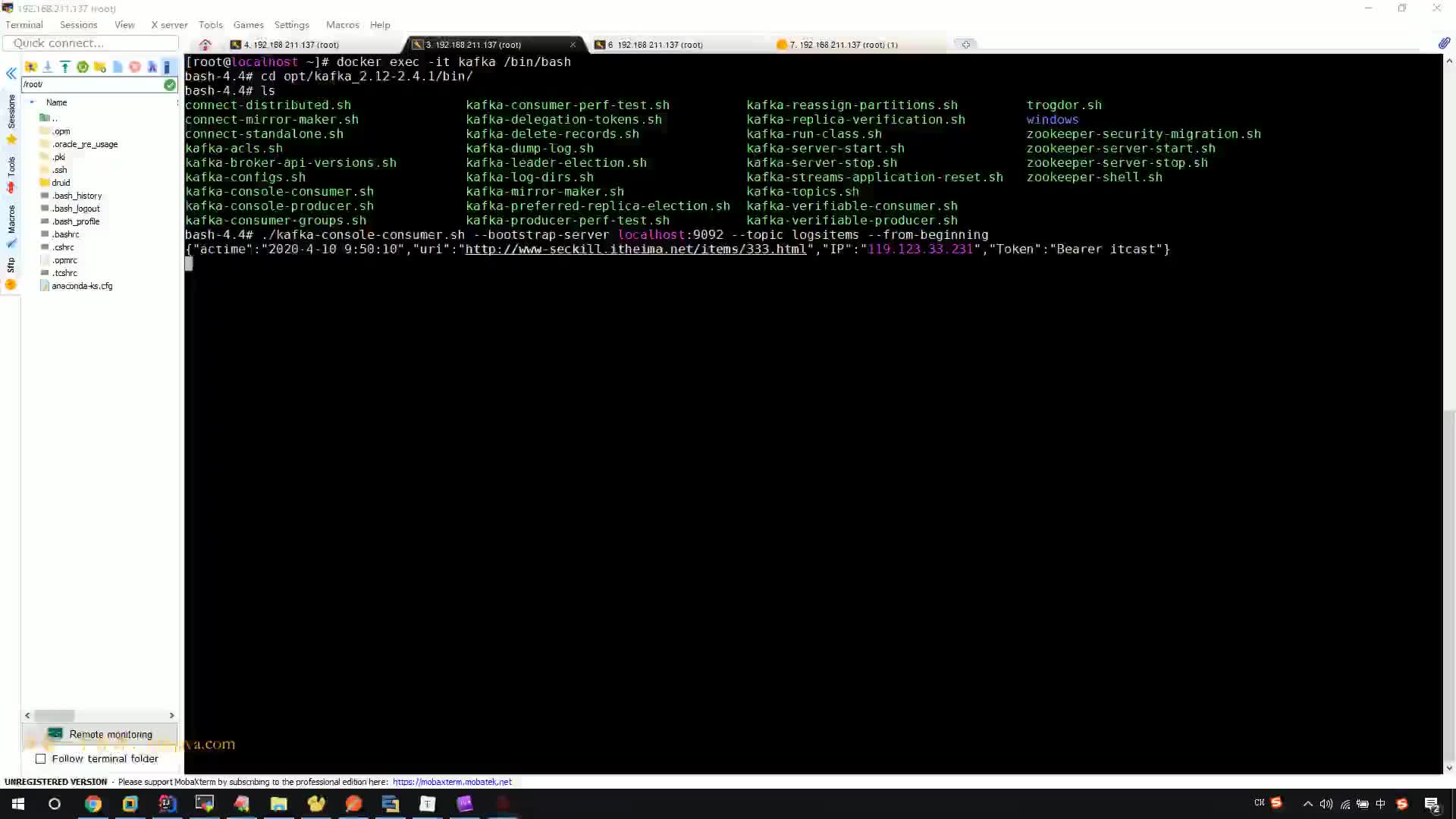
Task: Click the new folder icon in SFTP toolbar
Action: click(100, 67)
